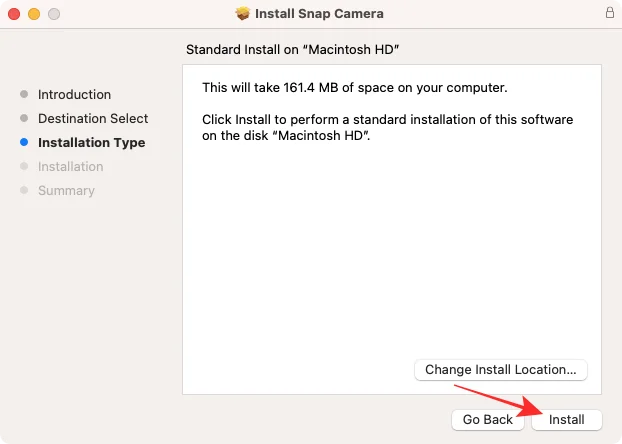Click the gray bullet beside Introduction
Image resolution: width=622 pixels, height=444 pixels.
pyautogui.click(x=24, y=95)
